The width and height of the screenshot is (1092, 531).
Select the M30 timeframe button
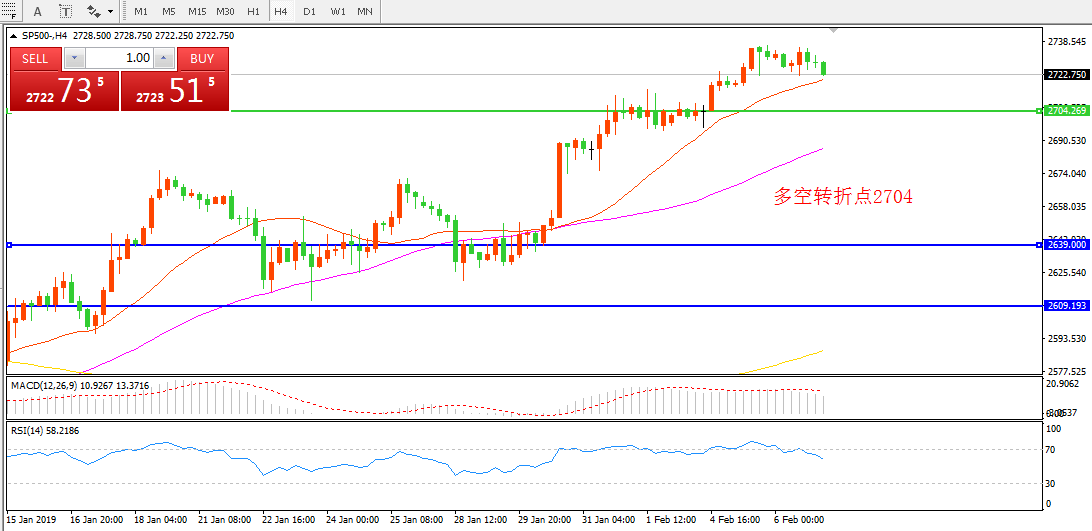click(x=225, y=11)
